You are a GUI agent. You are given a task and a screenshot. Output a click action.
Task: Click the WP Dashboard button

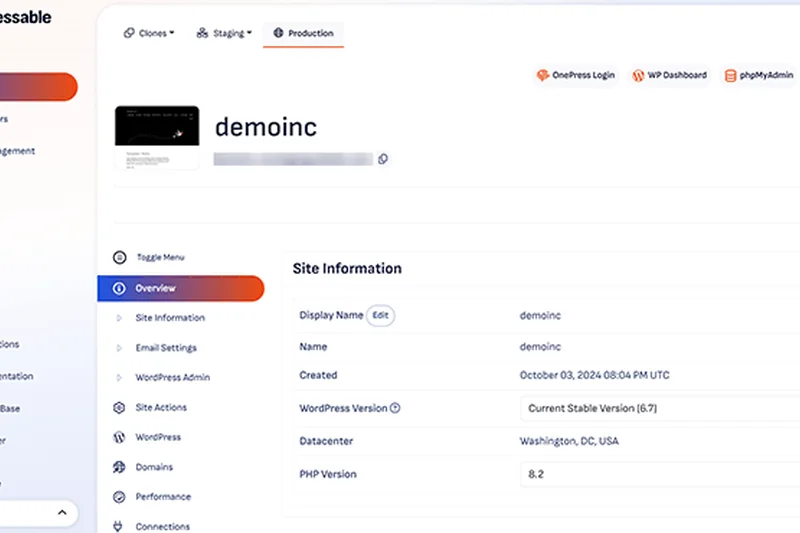670,75
